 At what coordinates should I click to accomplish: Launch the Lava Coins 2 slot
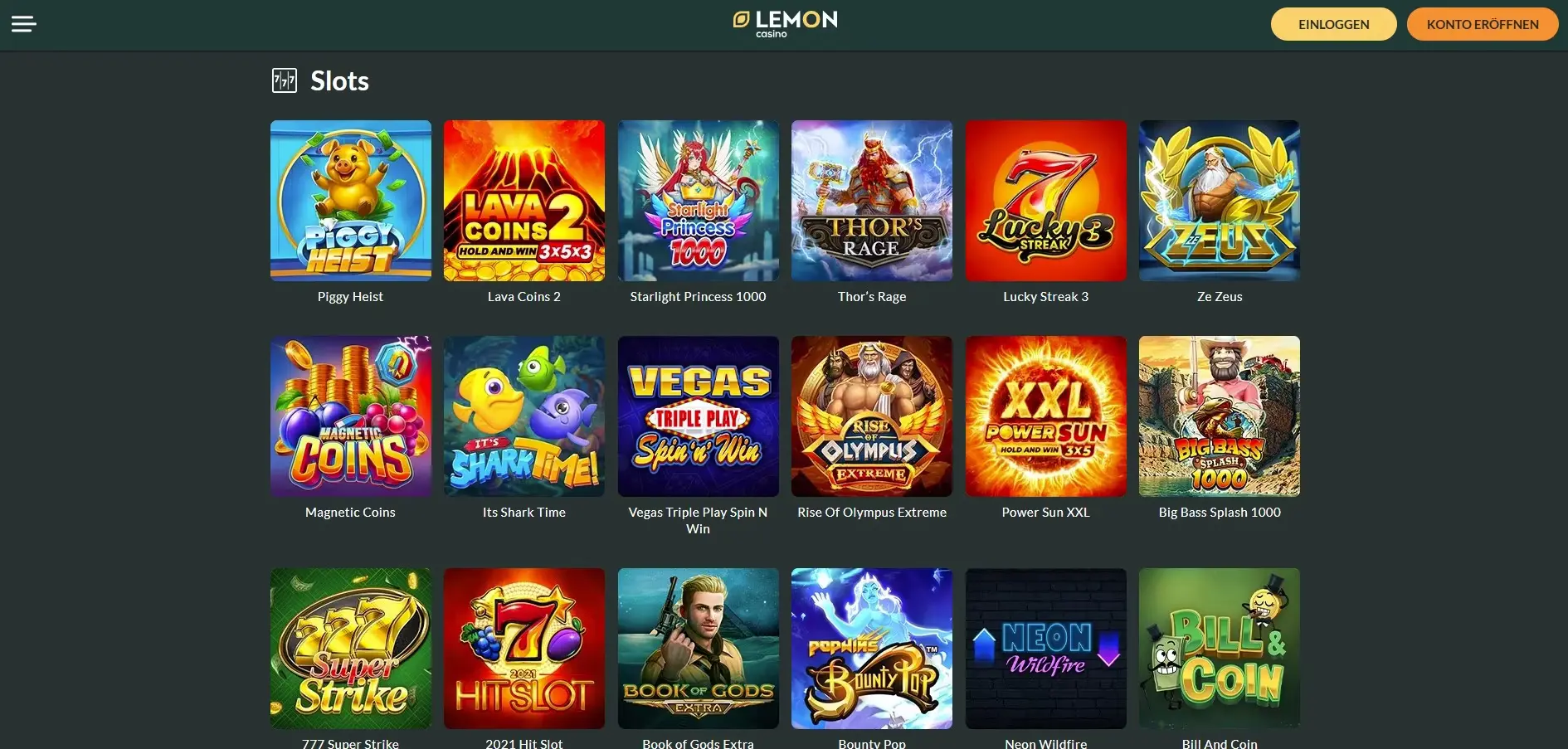524,201
